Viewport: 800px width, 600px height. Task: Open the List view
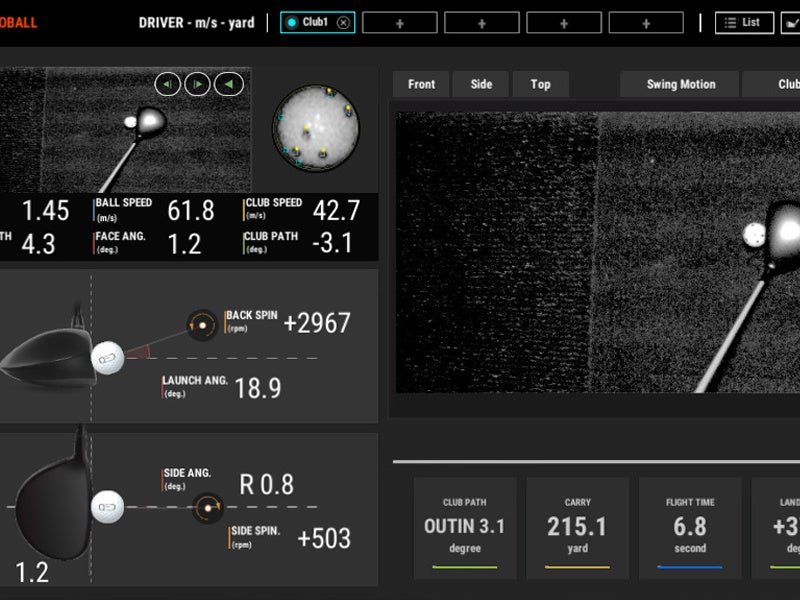pos(744,23)
